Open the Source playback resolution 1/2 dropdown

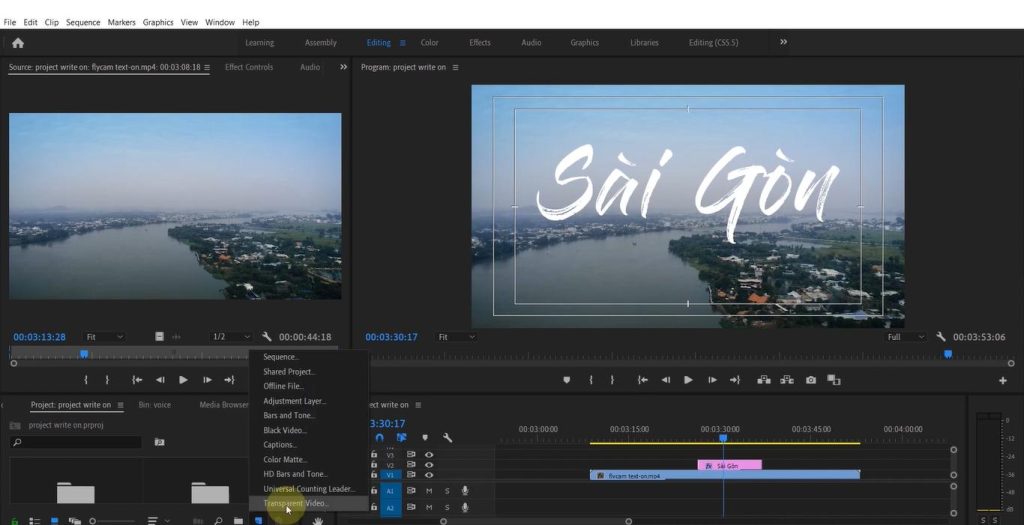click(x=231, y=337)
